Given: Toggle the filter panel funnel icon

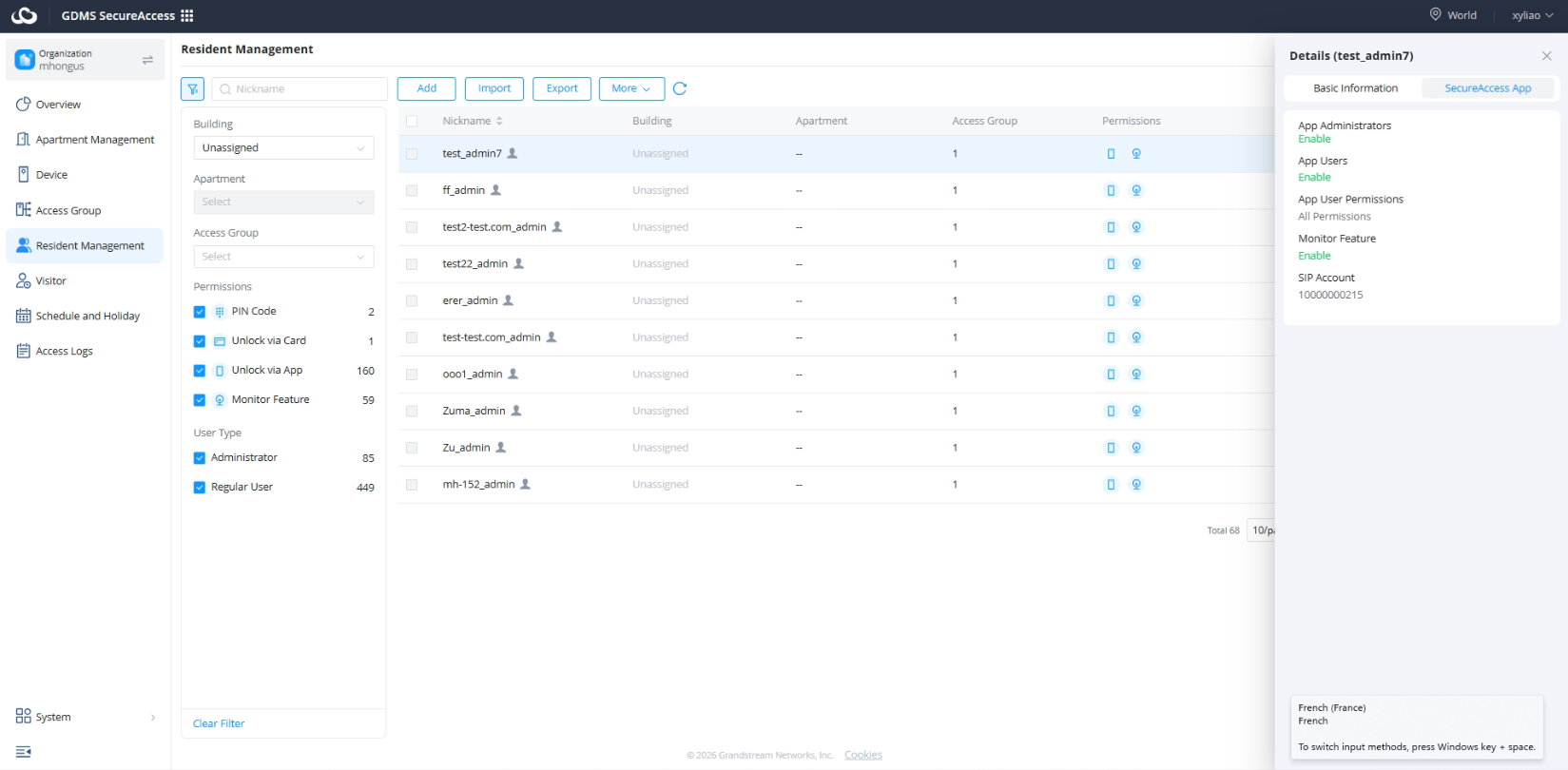Looking at the screenshot, I should point(192,88).
